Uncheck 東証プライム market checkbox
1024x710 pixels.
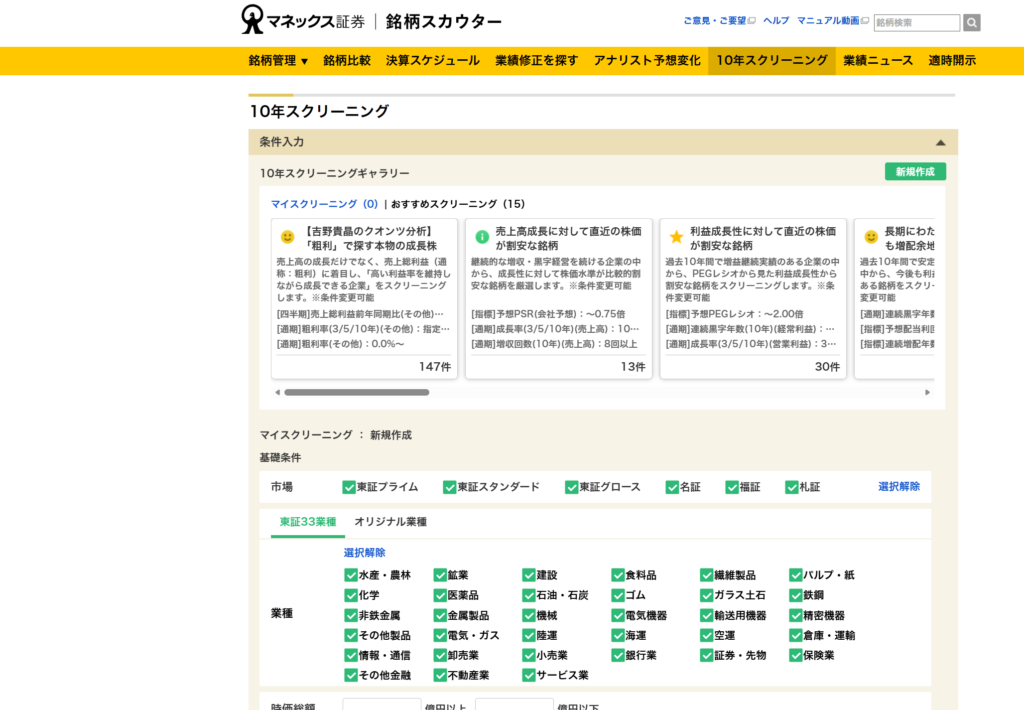(x=349, y=487)
